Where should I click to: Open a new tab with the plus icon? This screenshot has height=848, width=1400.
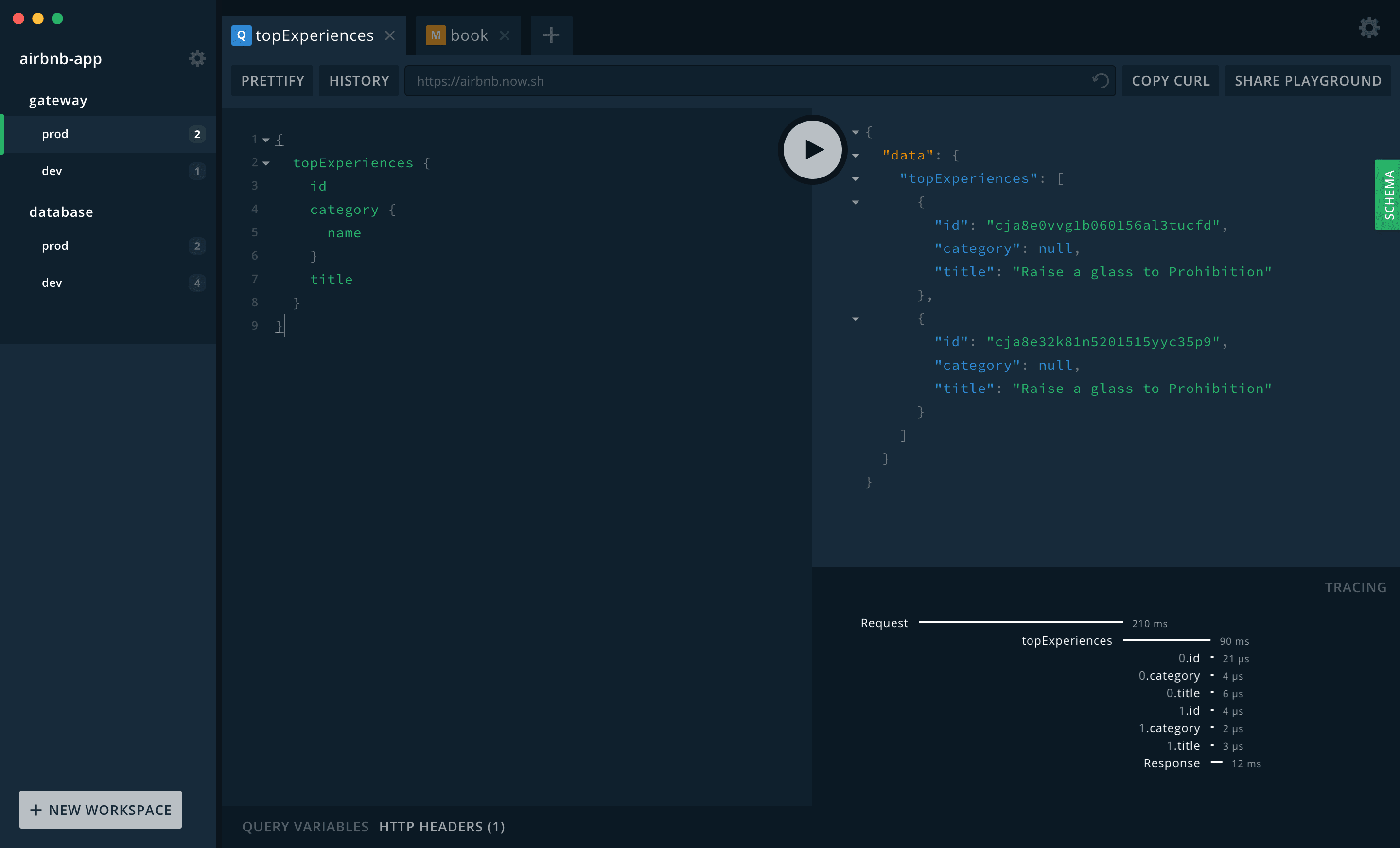click(551, 35)
